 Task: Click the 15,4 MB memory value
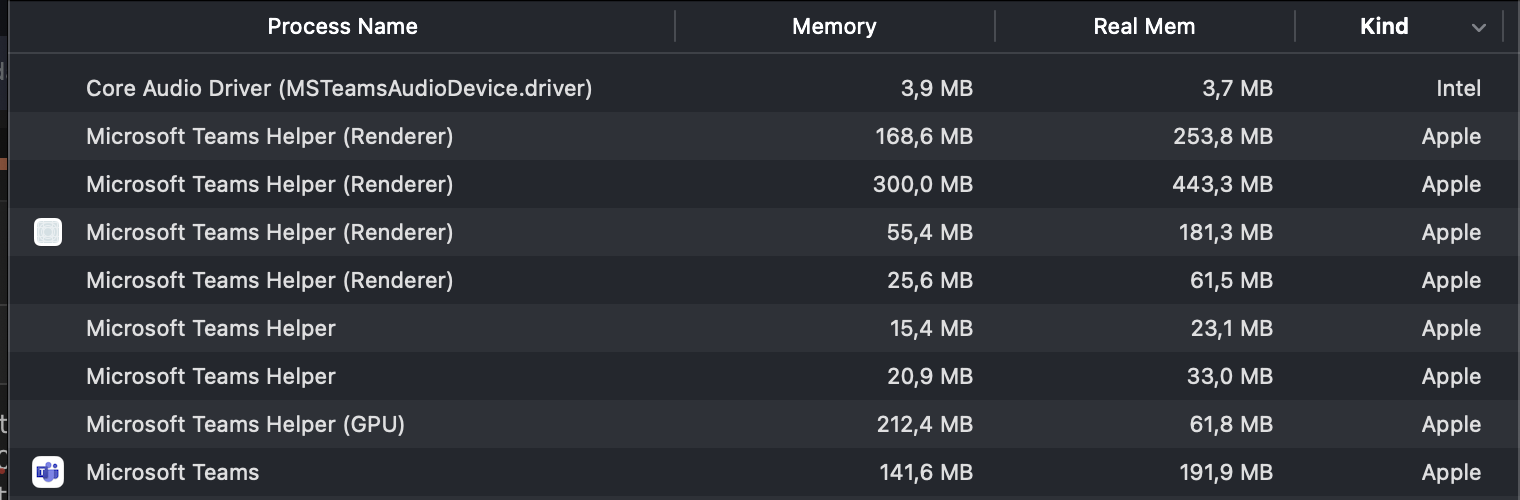coord(931,328)
